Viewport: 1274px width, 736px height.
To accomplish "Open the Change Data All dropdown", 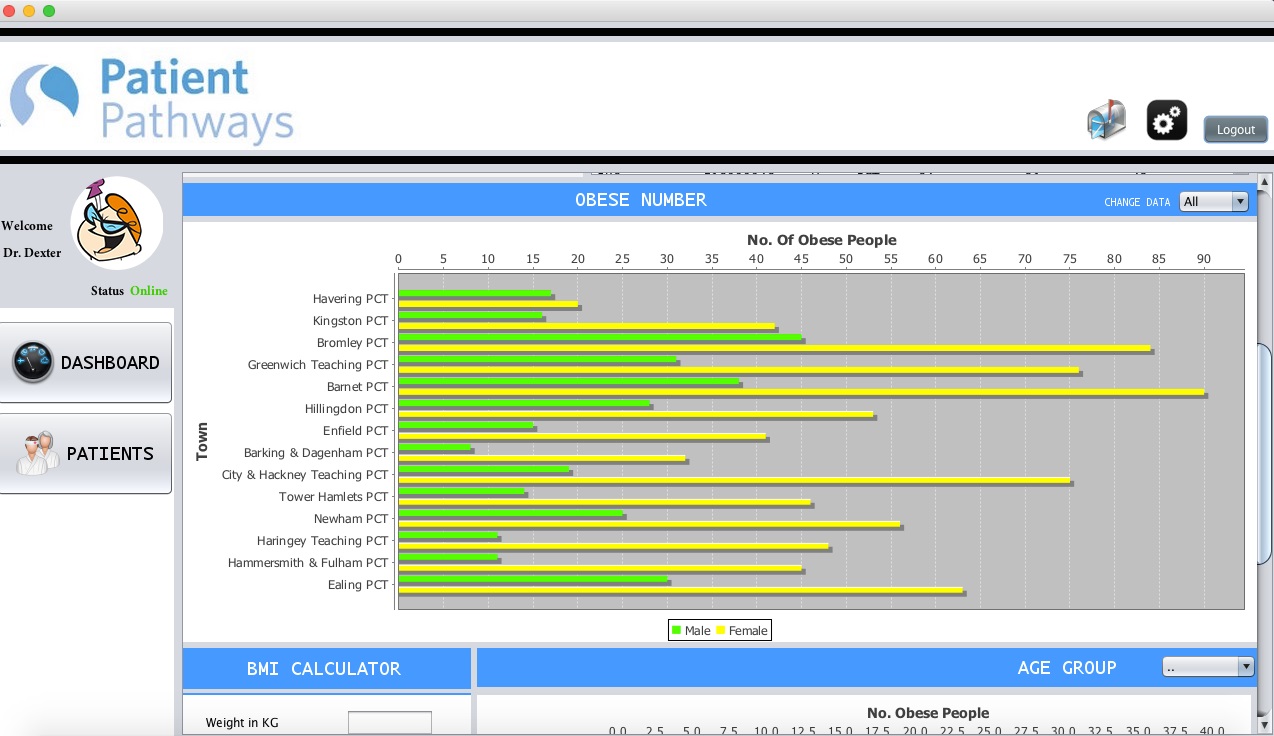I will pos(1213,201).
